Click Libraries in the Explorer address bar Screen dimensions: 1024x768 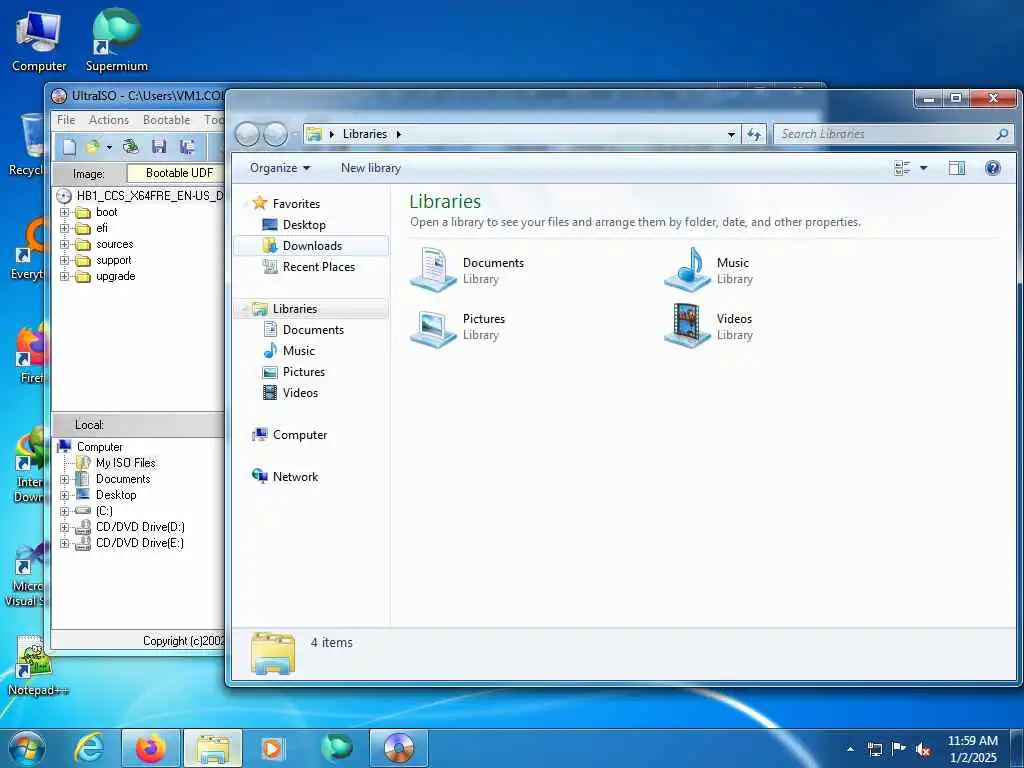coord(364,134)
